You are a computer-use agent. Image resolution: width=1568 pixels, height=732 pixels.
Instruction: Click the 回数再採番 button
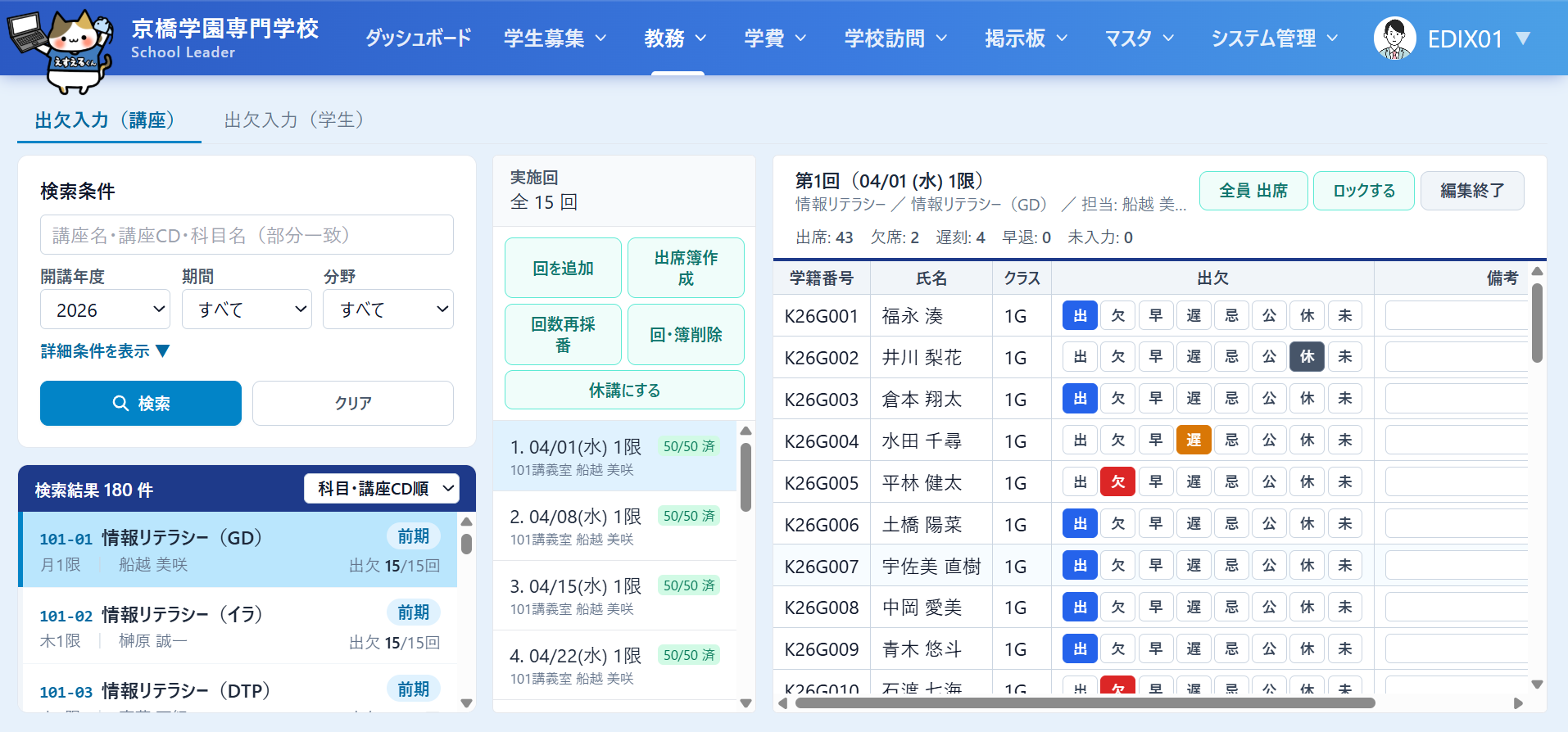point(563,334)
